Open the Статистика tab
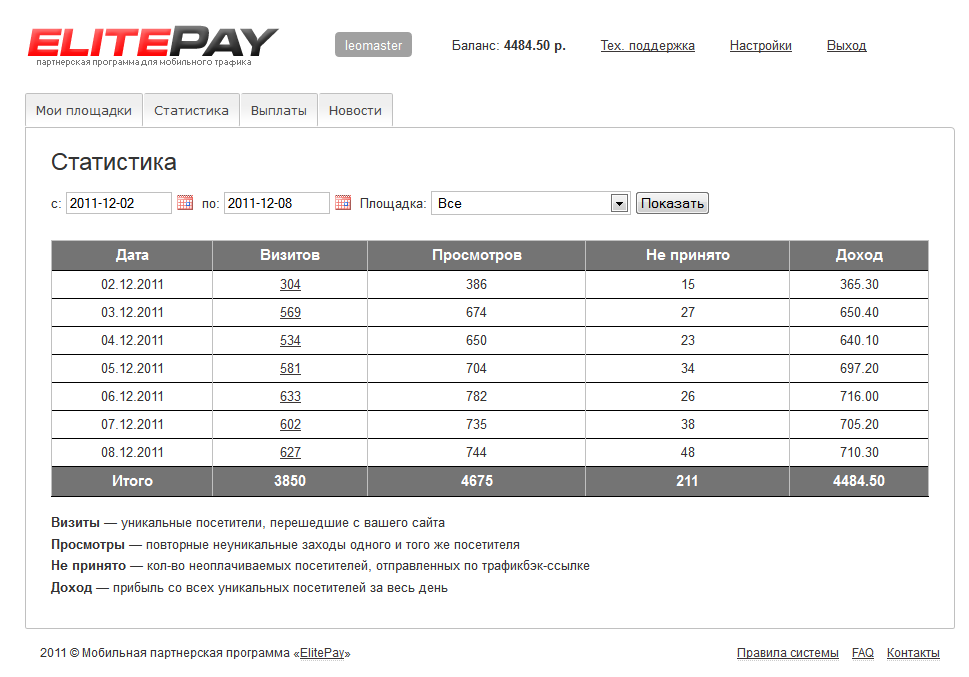The image size is (969, 677). pos(191,111)
